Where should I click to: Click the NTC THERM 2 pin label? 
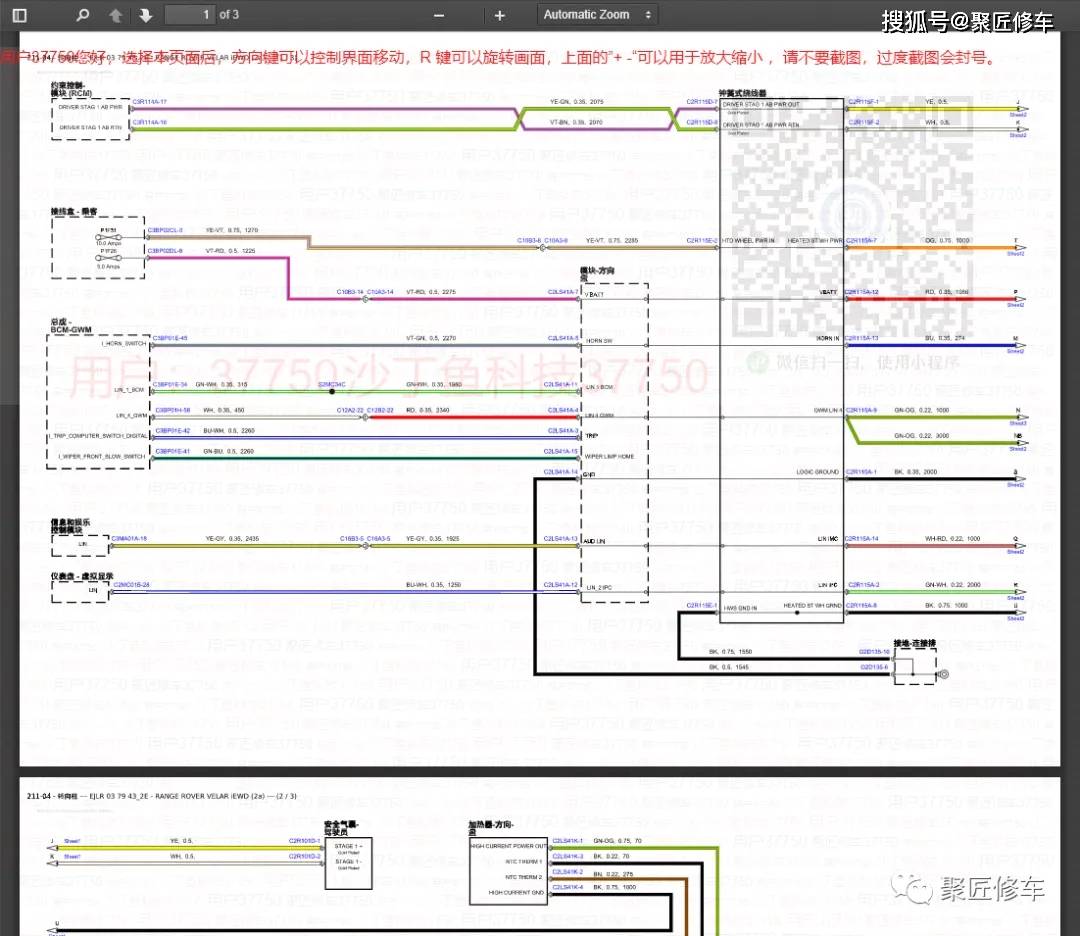[523, 877]
